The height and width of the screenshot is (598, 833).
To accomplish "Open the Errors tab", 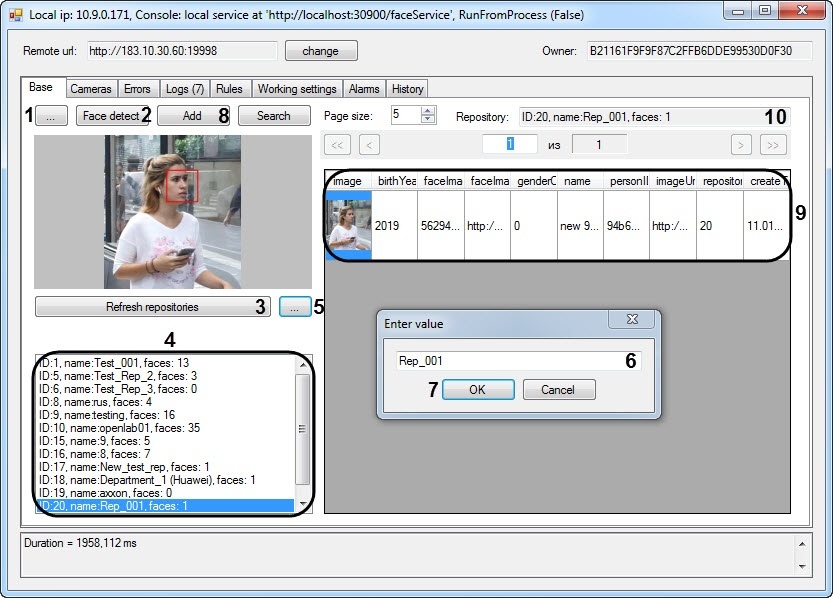I will click(137, 89).
